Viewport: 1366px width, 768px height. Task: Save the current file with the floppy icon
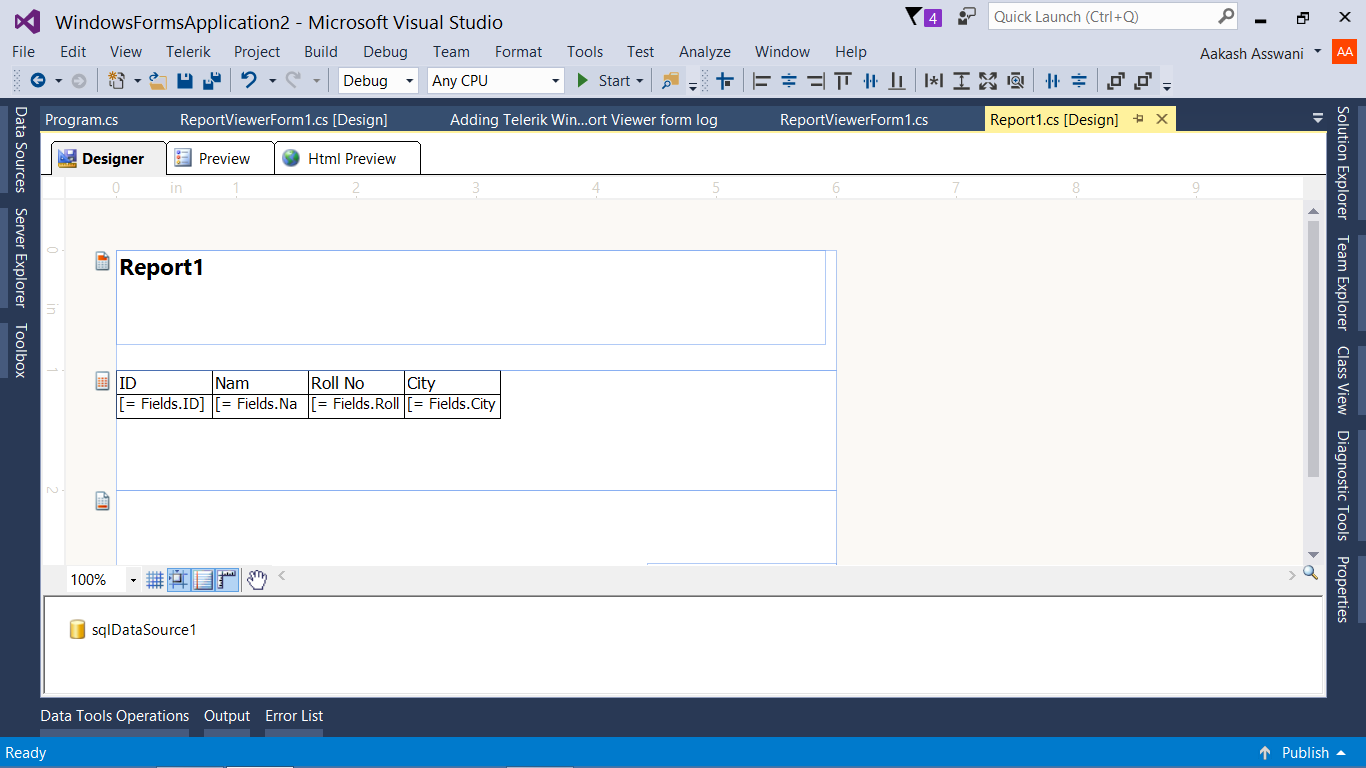coord(185,81)
